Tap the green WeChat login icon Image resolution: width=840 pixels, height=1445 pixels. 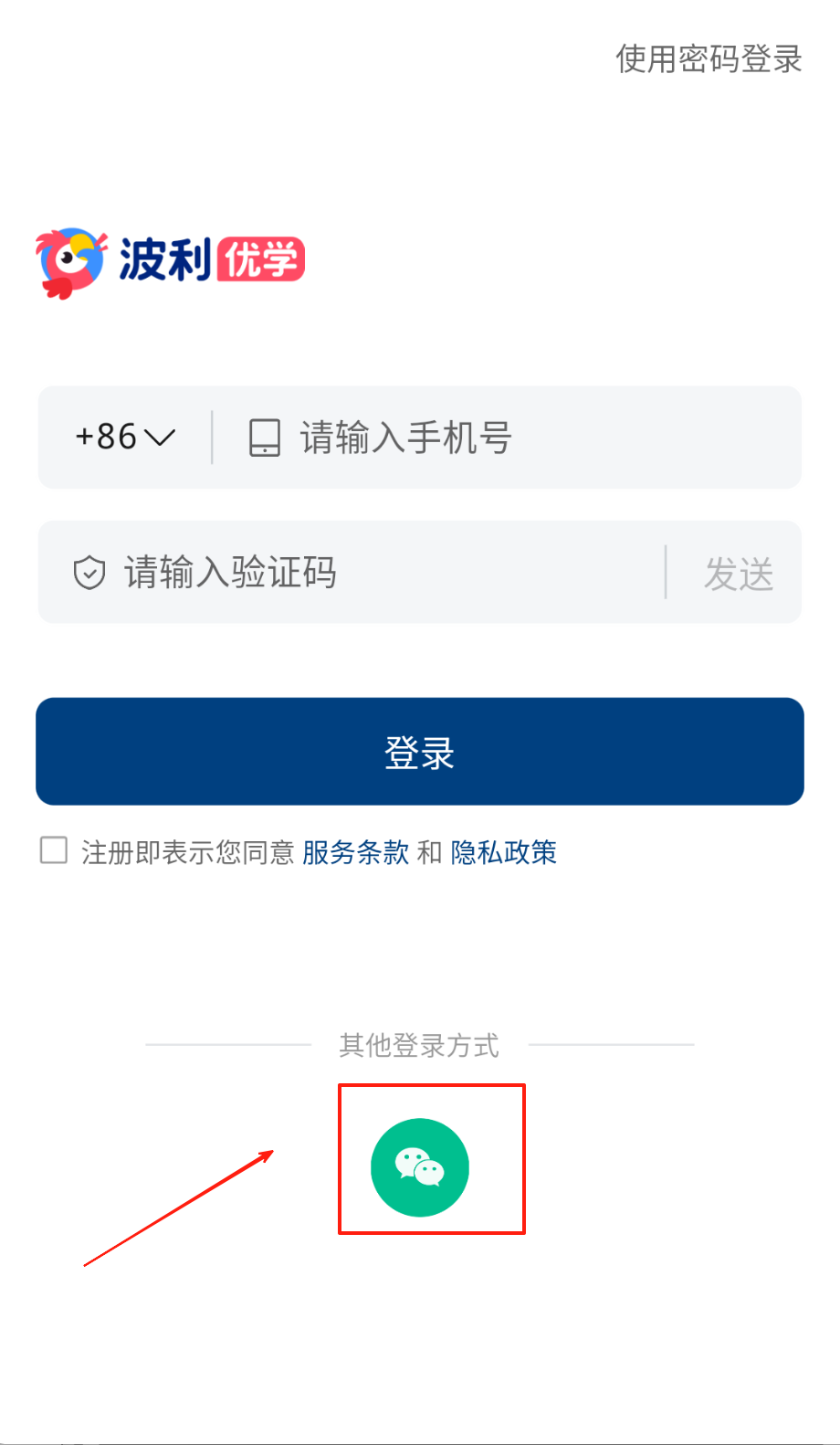click(420, 1167)
